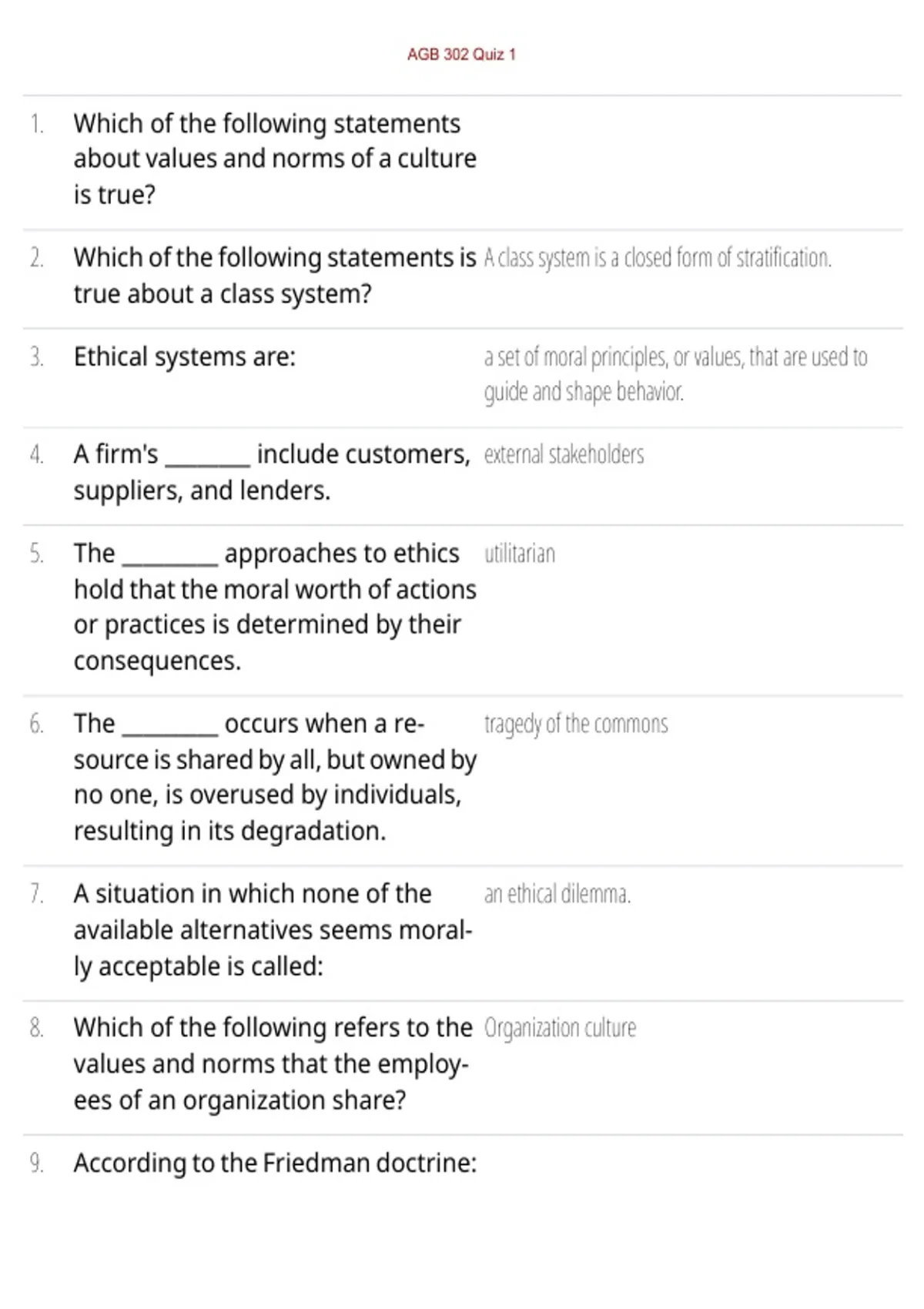This screenshot has height=1309, width=924.
Task: Click the number 9 list marker
Action: pos(36,1163)
